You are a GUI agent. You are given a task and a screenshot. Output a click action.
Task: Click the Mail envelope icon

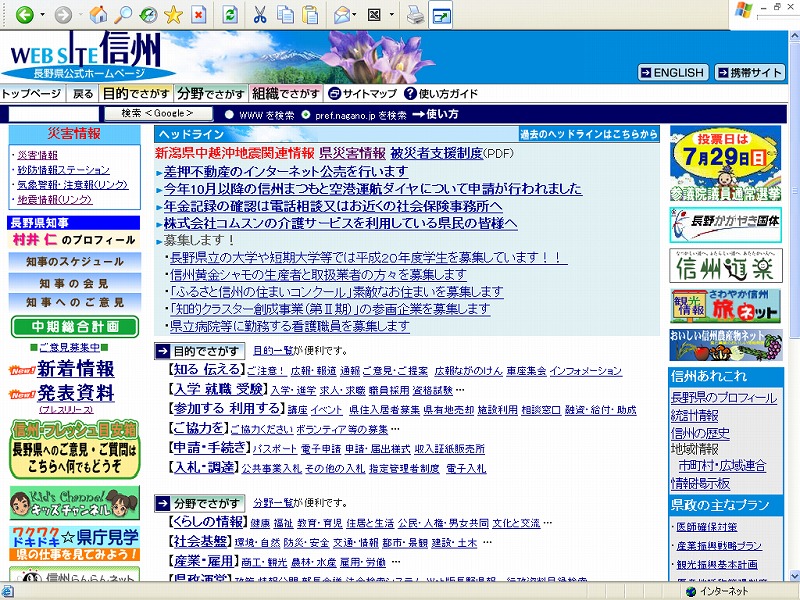341,15
